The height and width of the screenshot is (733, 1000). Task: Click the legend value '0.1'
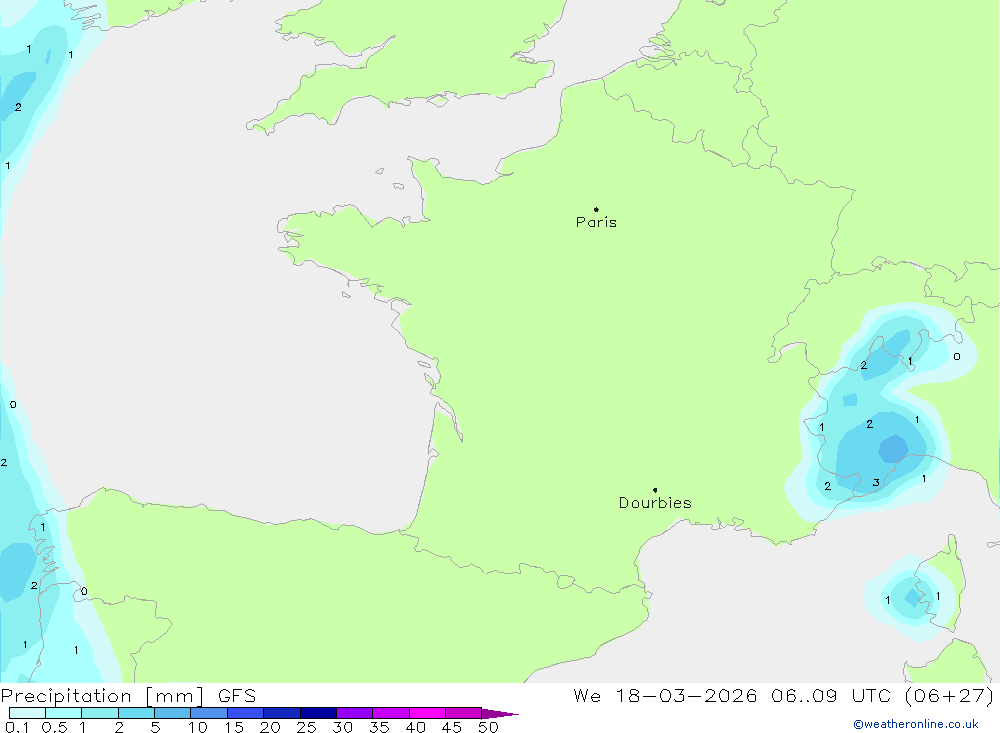click(x=17, y=727)
